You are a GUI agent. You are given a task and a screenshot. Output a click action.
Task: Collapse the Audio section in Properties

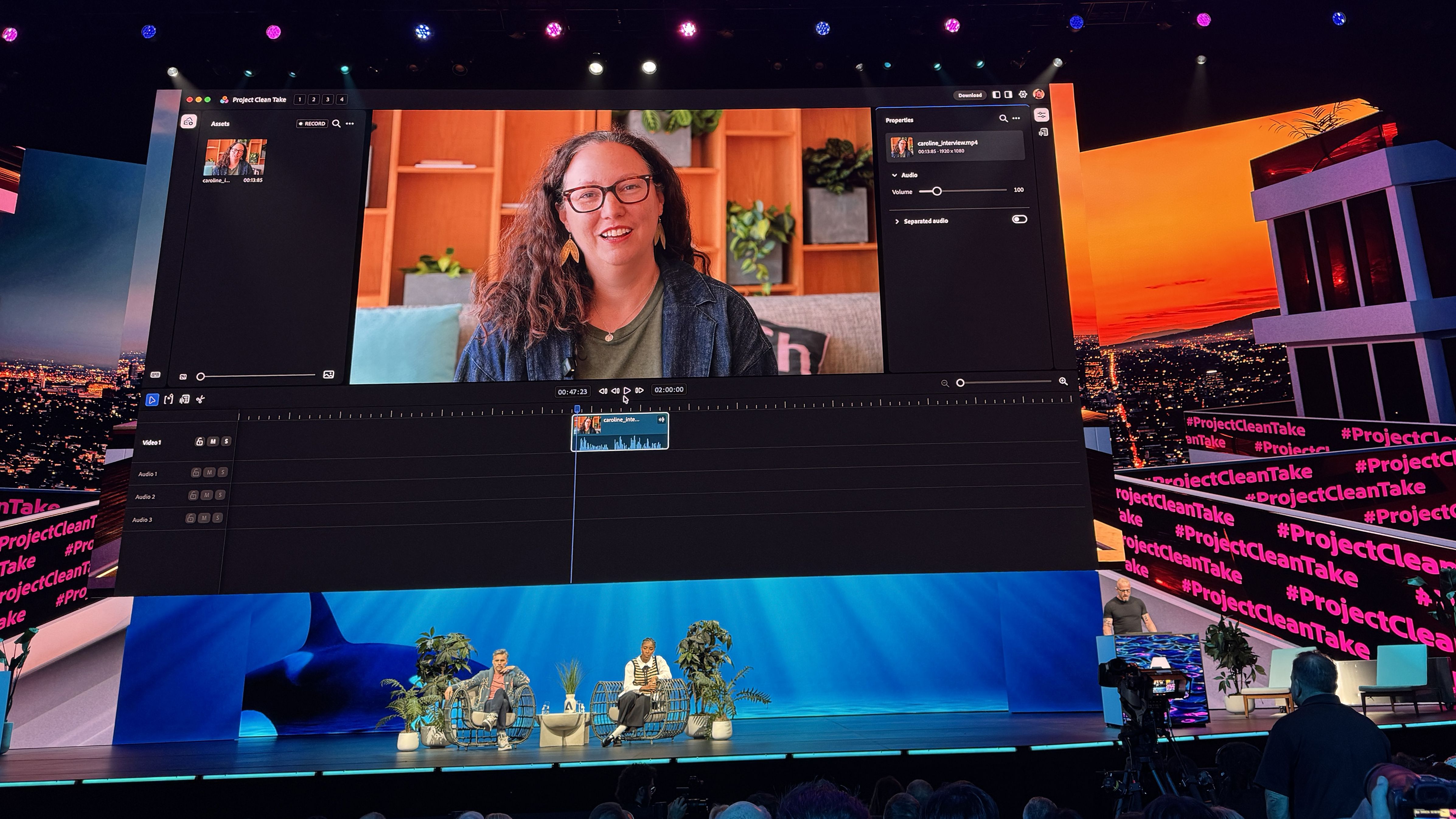[895, 175]
